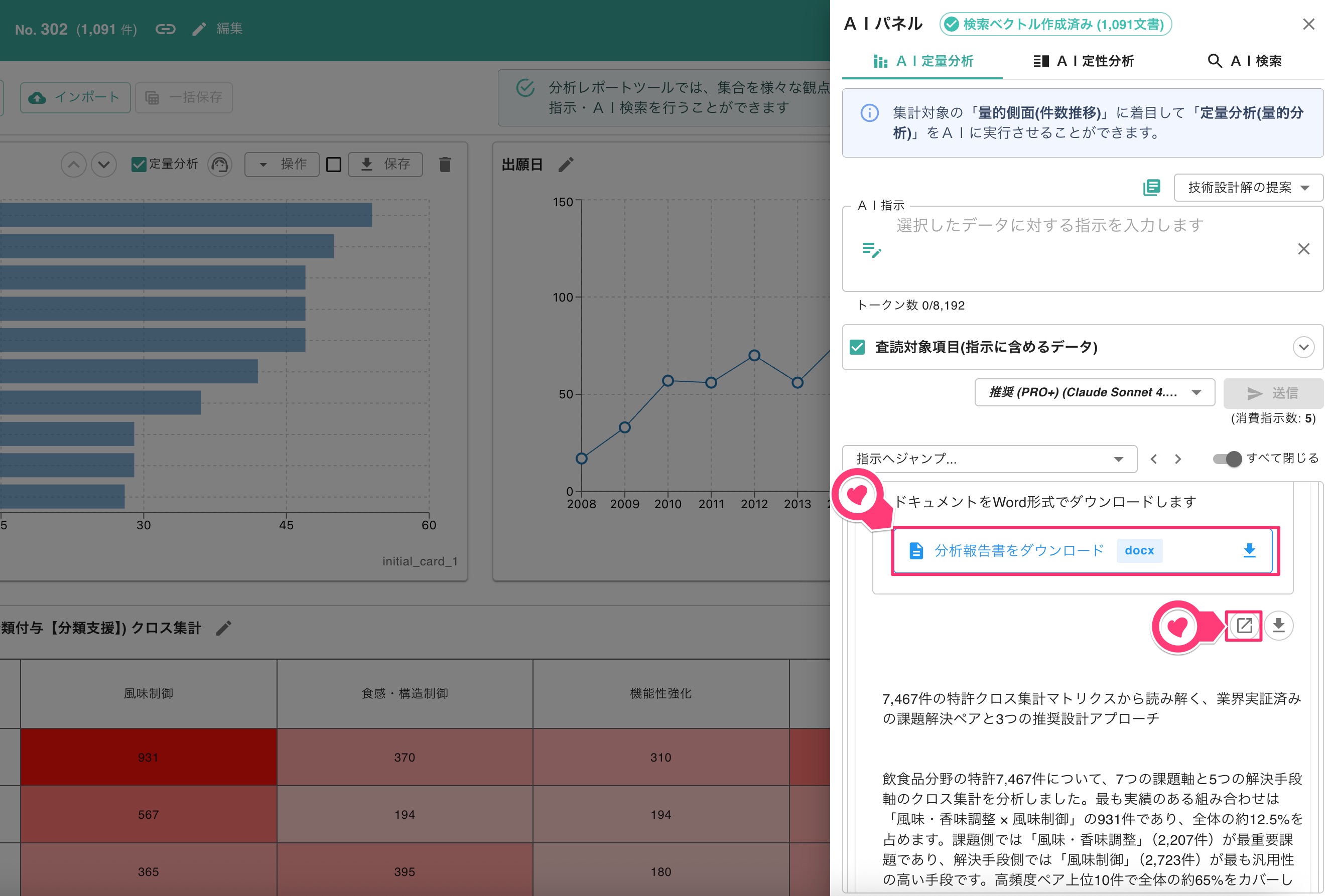Image resolution: width=1332 pixels, height=896 pixels.
Task: Click the 風味制御 column header
Action: click(149, 693)
